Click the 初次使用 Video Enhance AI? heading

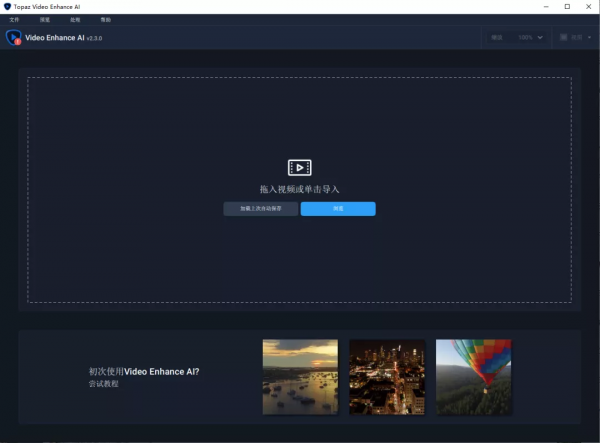point(150,371)
